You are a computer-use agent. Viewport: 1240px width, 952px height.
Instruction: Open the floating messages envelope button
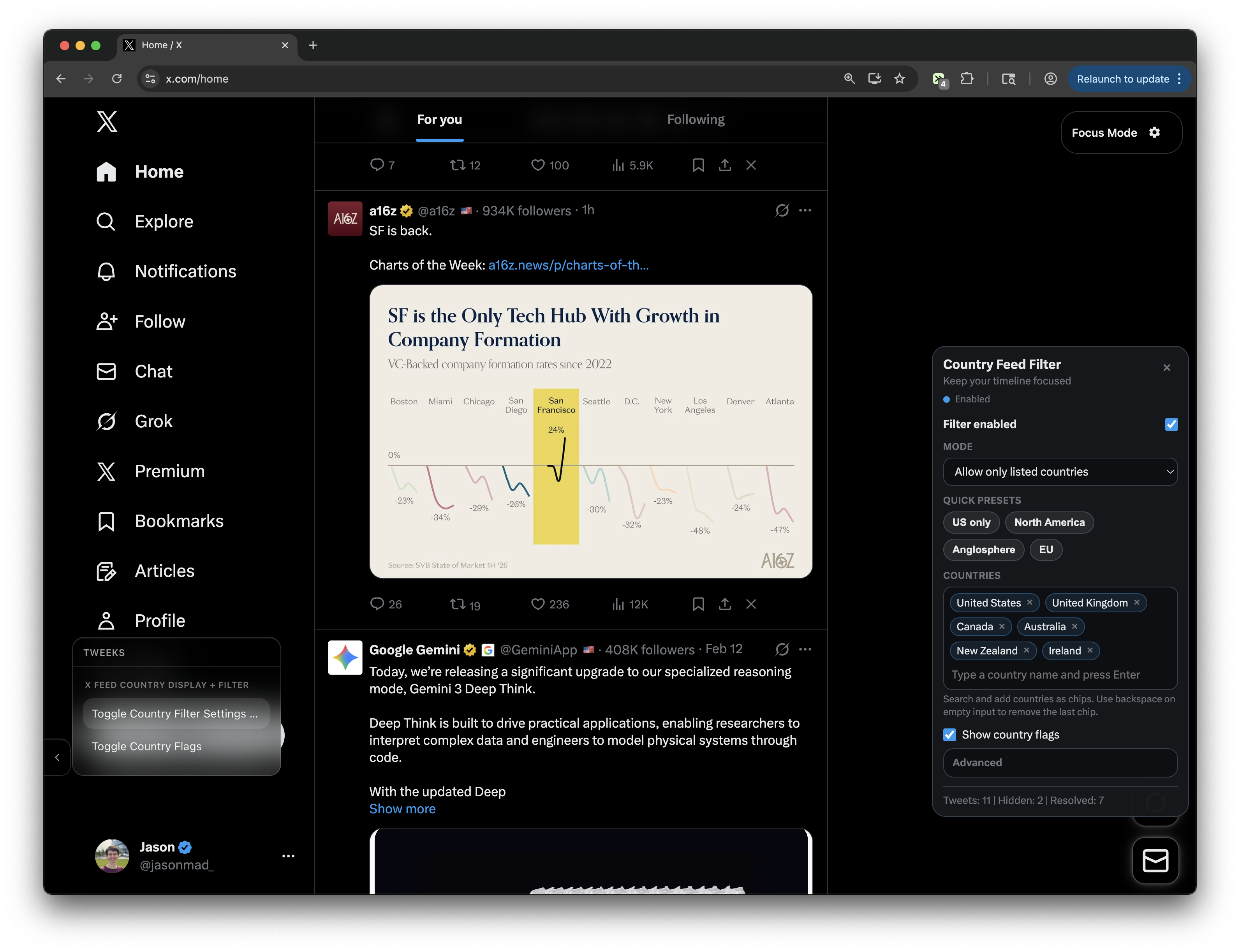click(x=1155, y=860)
